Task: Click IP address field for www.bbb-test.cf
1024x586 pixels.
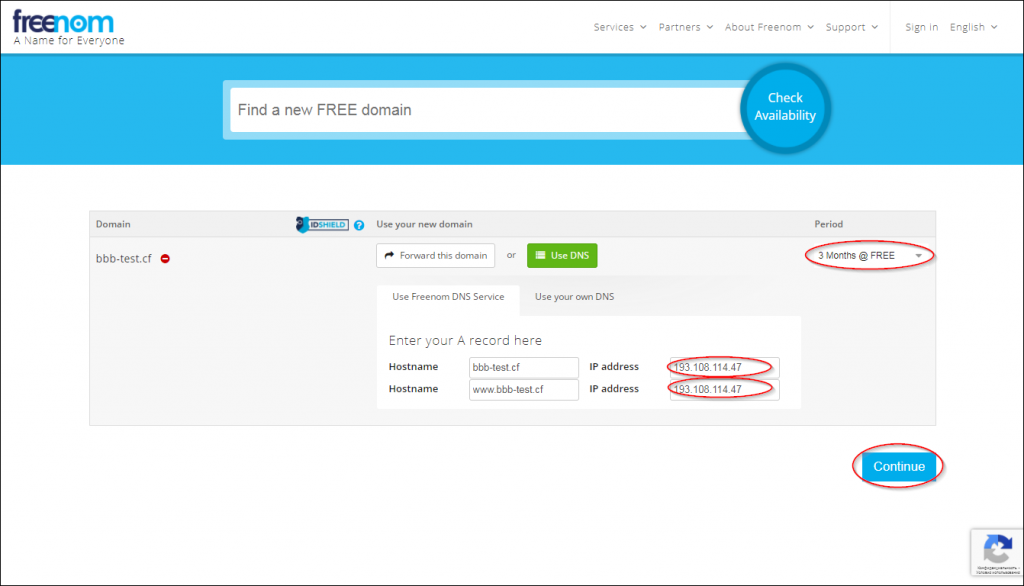Action: coord(724,389)
